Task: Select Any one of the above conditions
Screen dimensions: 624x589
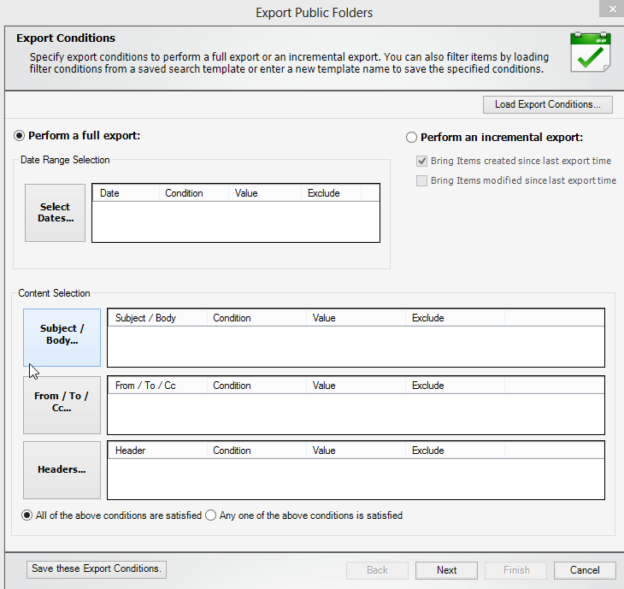Action: pos(211,516)
